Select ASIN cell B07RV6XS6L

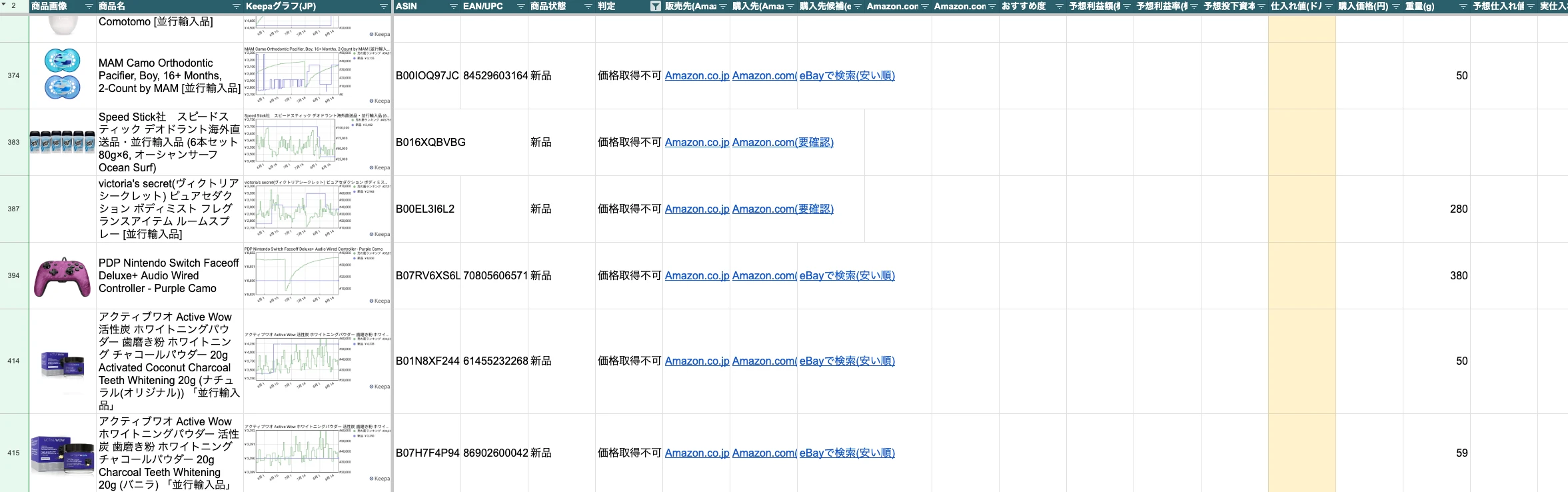point(427,276)
